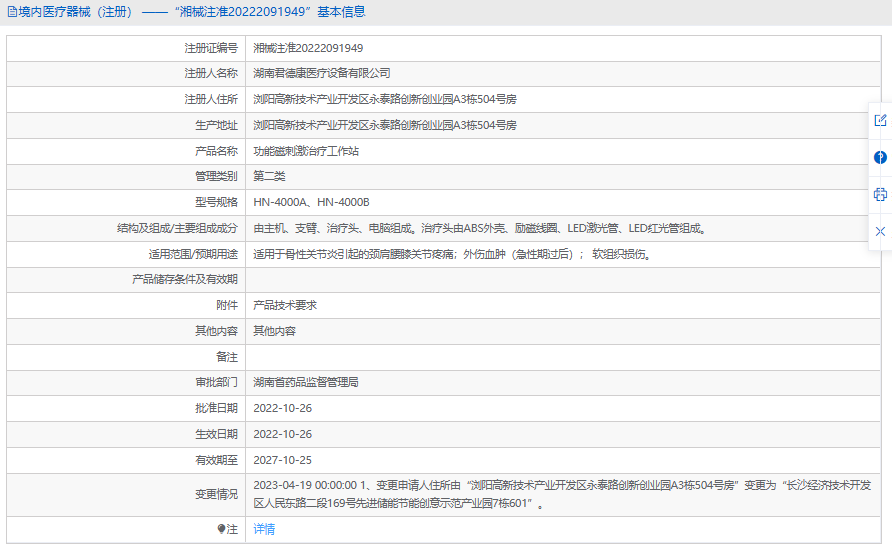Open the 详情 link

pyautogui.click(x=264, y=529)
